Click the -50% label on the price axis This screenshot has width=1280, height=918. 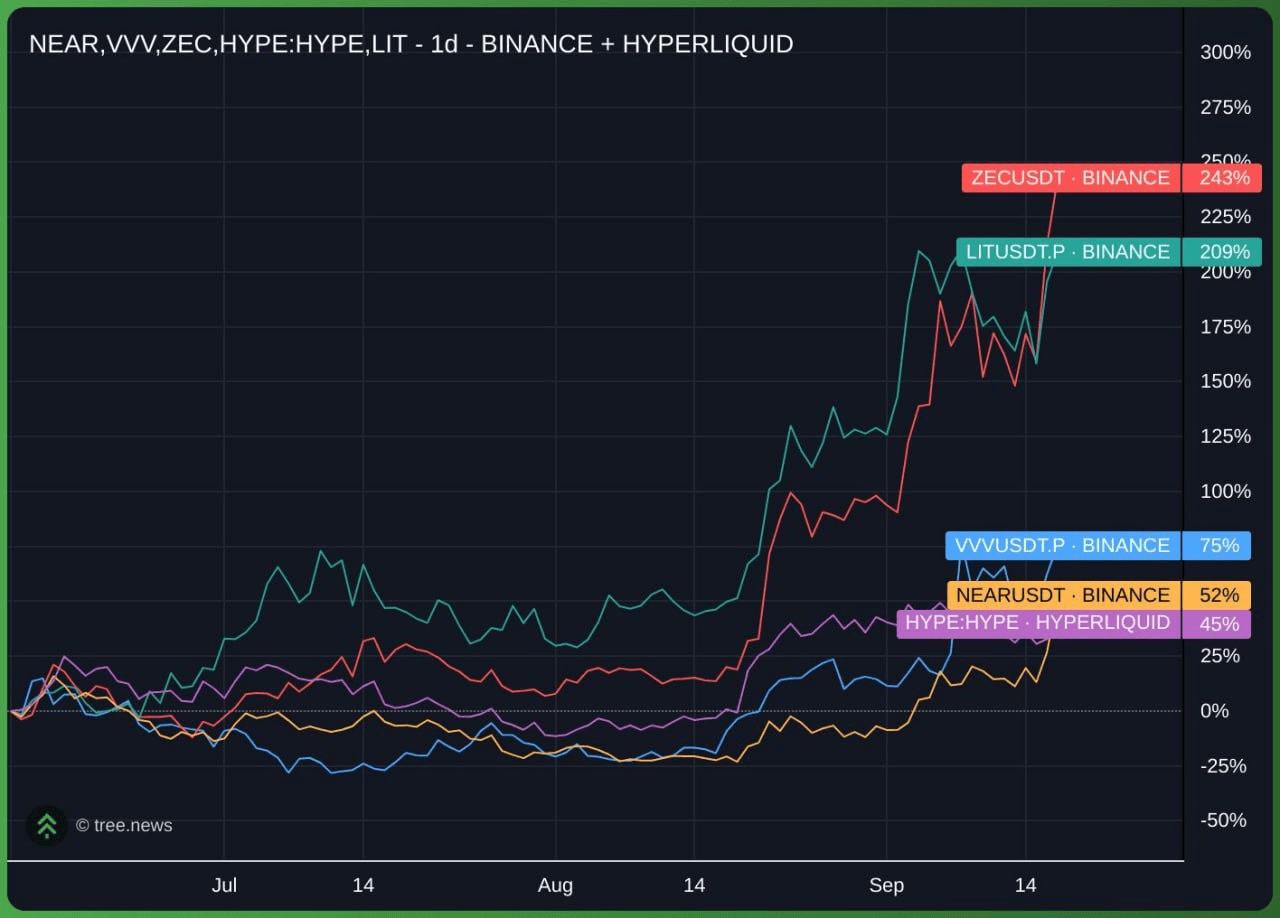(x=1225, y=820)
